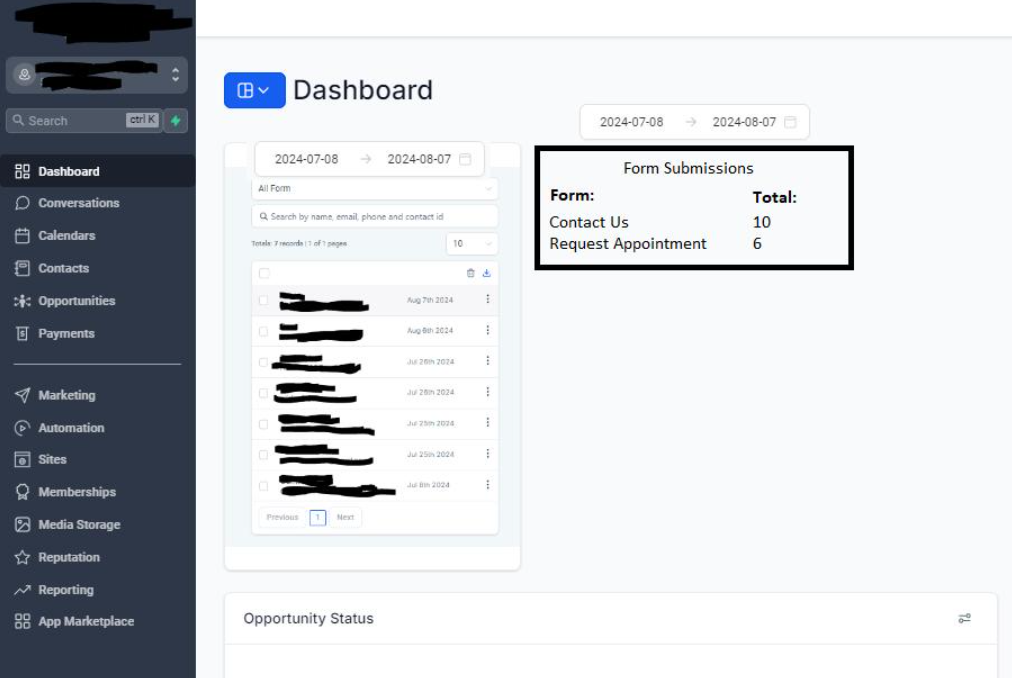
Task: Click the Next pagination button
Action: click(345, 517)
